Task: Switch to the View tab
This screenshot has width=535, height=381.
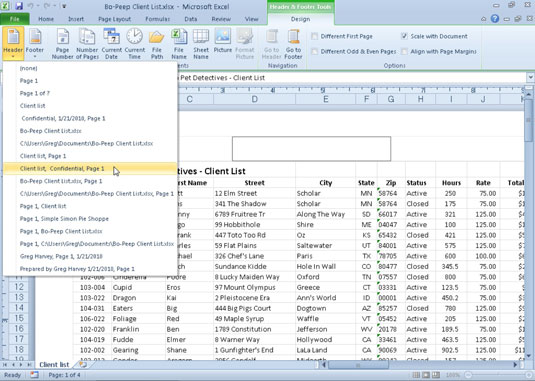Action: point(251,19)
